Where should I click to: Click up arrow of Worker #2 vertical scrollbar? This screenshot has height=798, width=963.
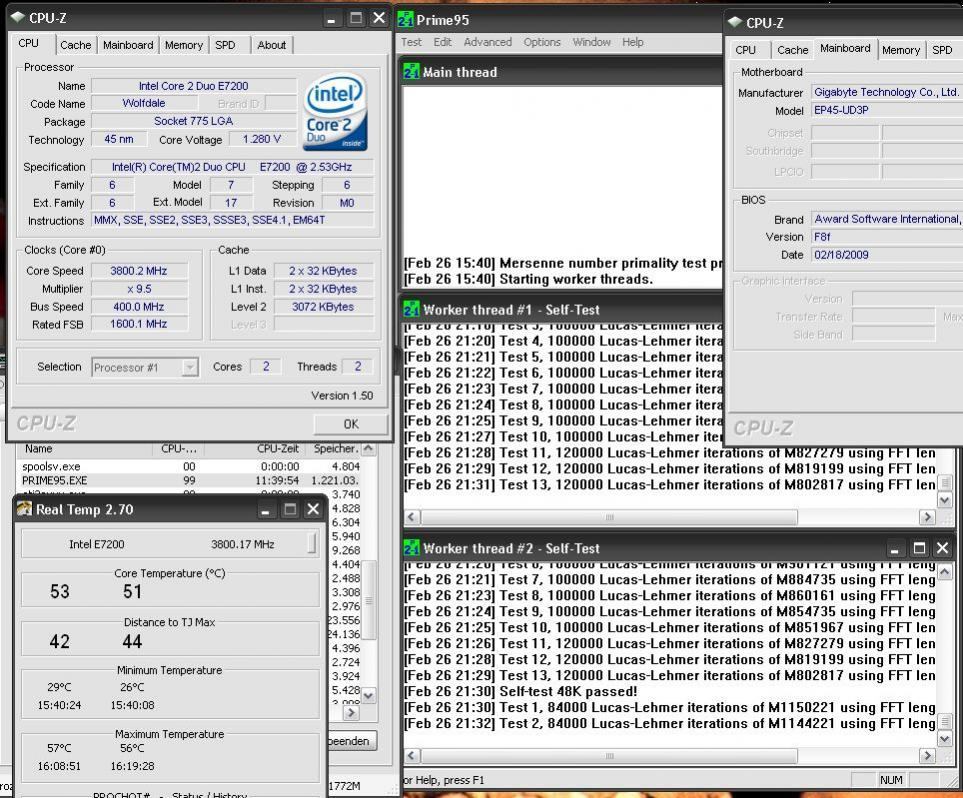(945, 573)
